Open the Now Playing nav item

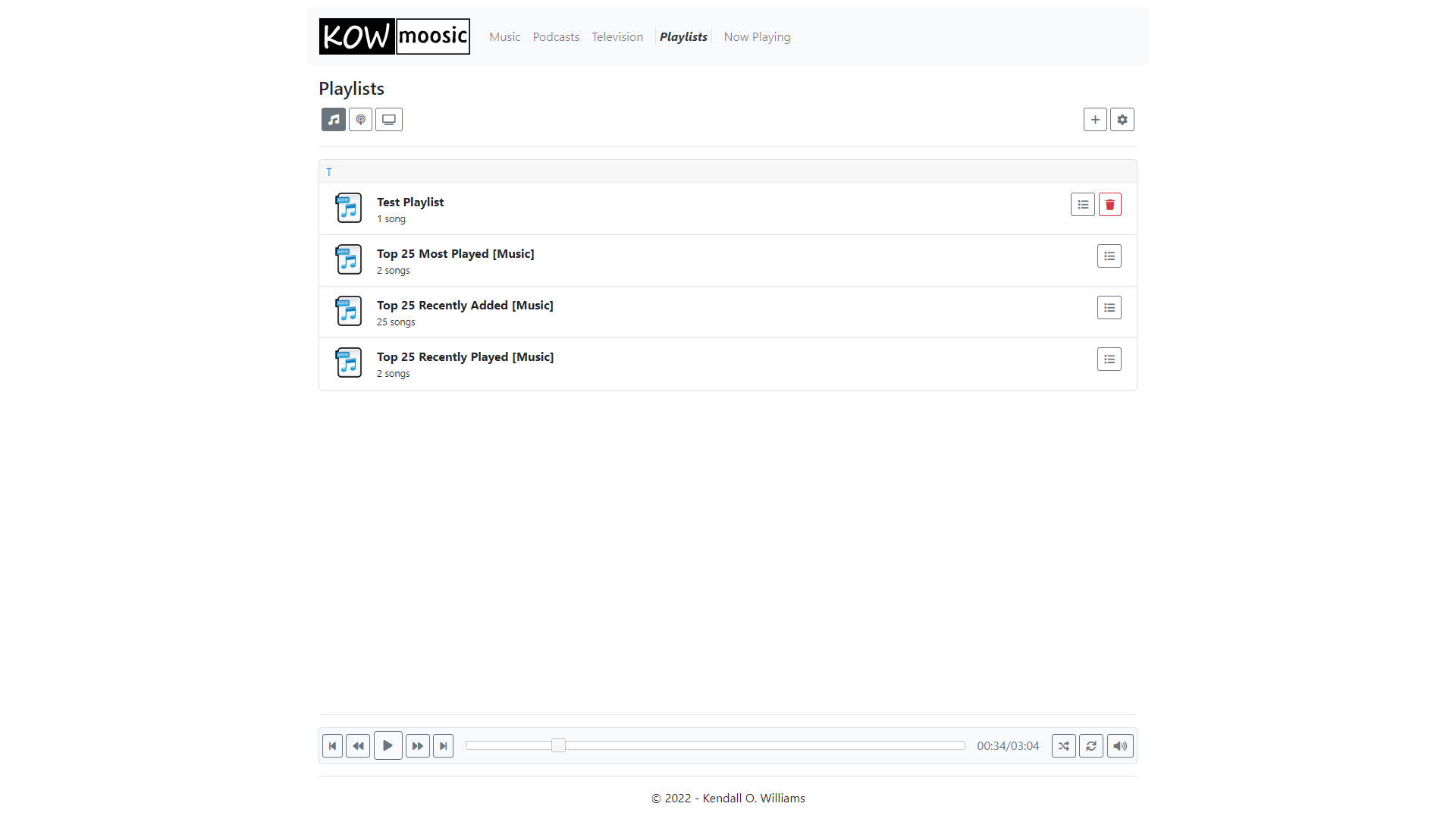pyautogui.click(x=757, y=37)
